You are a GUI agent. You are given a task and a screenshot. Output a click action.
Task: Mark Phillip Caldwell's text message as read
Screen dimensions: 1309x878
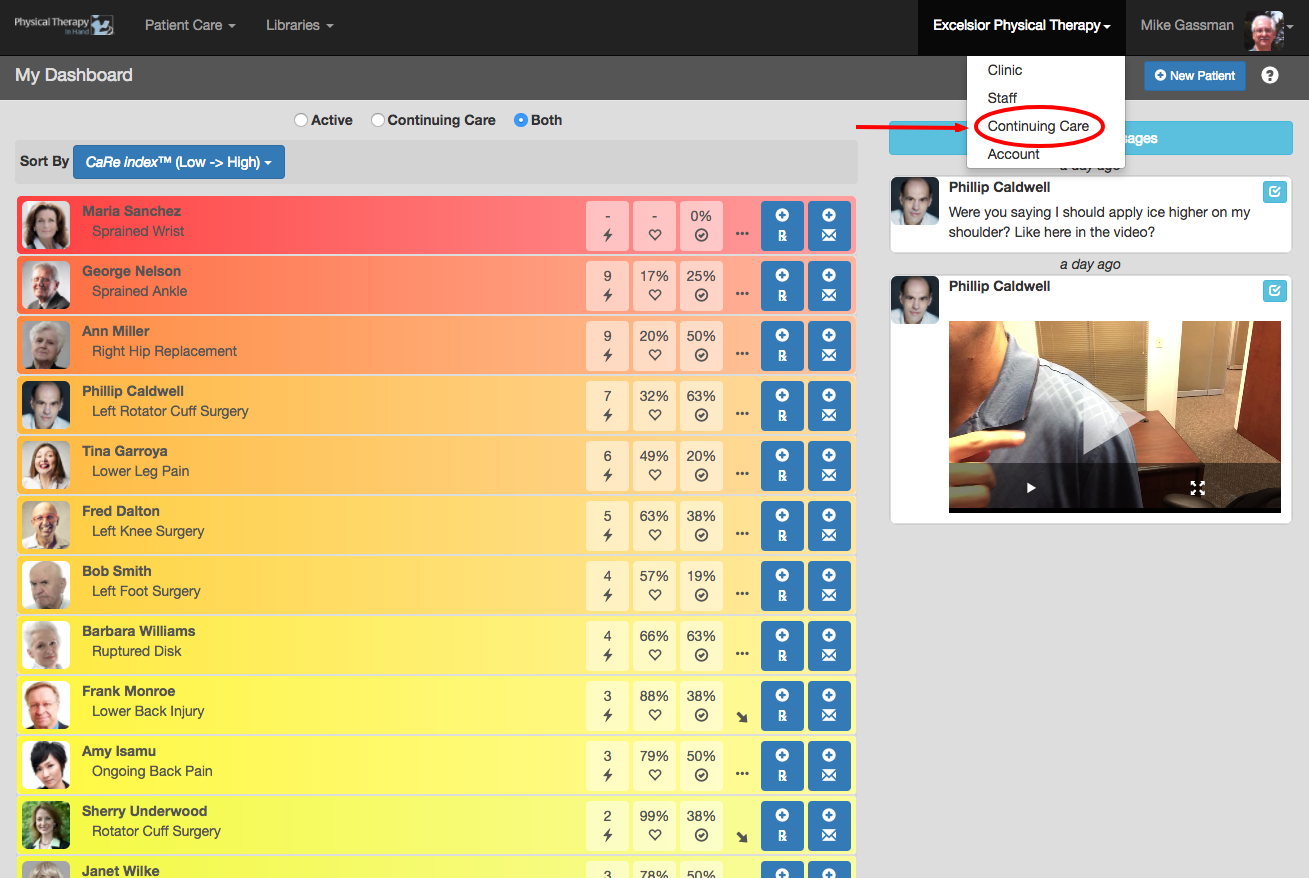click(x=1274, y=191)
